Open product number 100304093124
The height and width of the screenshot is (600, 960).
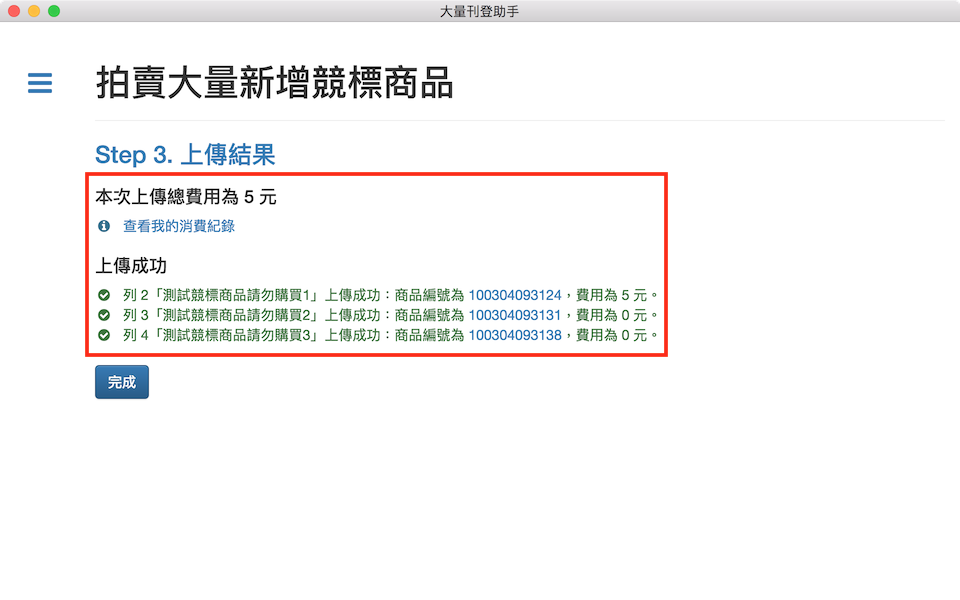click(514, 295)
